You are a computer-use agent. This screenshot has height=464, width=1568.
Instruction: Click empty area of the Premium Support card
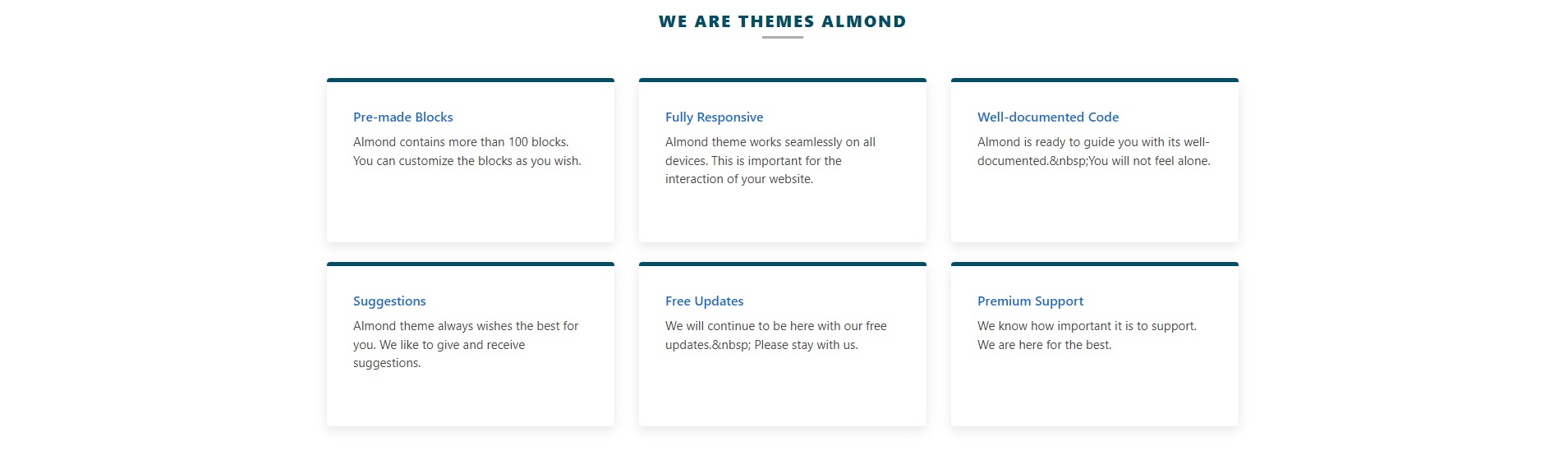pyautogui.click(x=1095, y=390)
